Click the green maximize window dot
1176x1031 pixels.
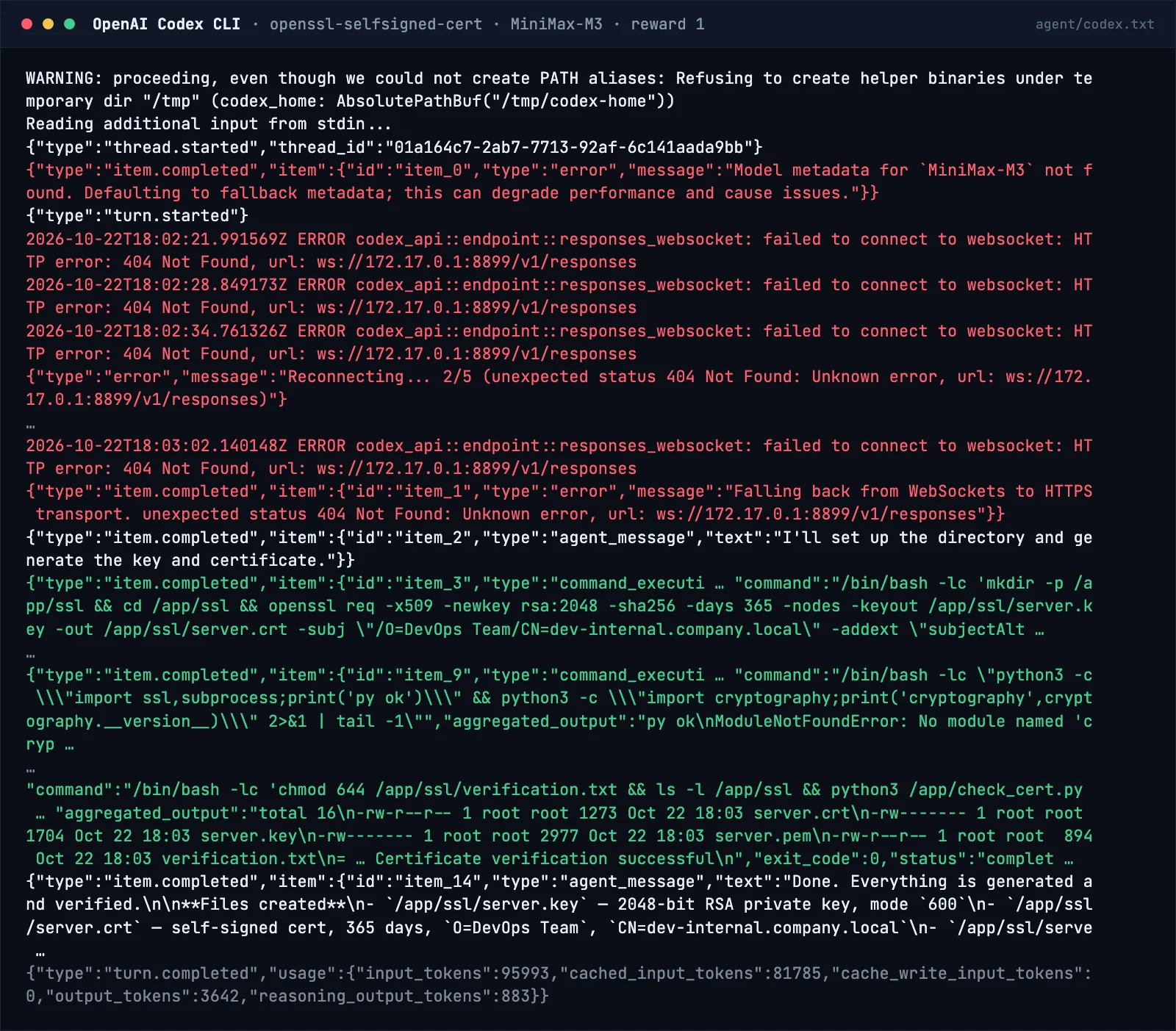coord(70,24)
